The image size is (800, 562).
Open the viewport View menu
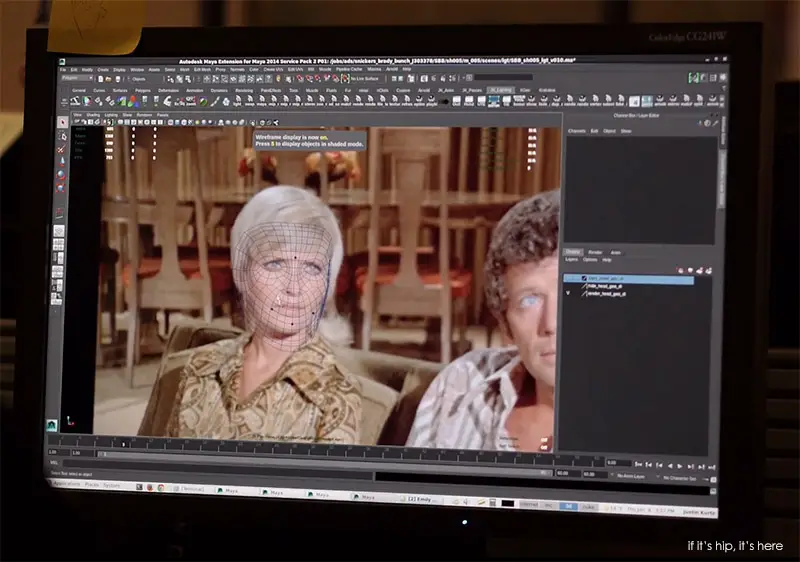(x=78, y=115)
